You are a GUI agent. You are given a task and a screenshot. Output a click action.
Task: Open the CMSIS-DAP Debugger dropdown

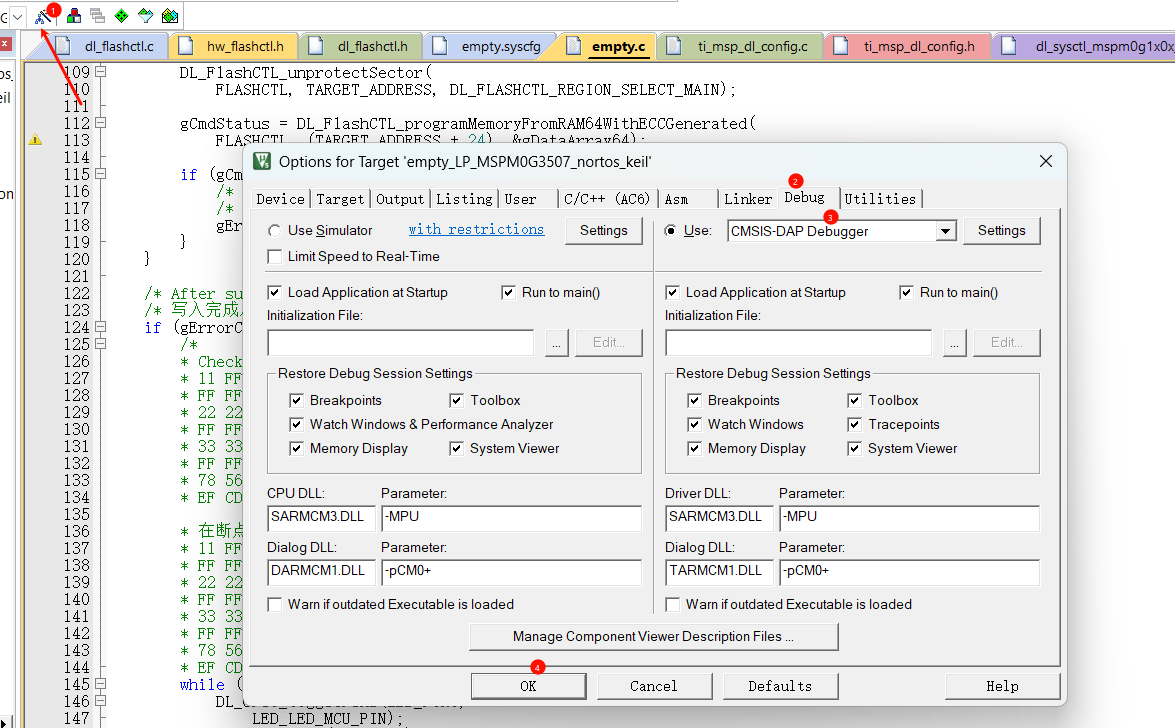946,231
